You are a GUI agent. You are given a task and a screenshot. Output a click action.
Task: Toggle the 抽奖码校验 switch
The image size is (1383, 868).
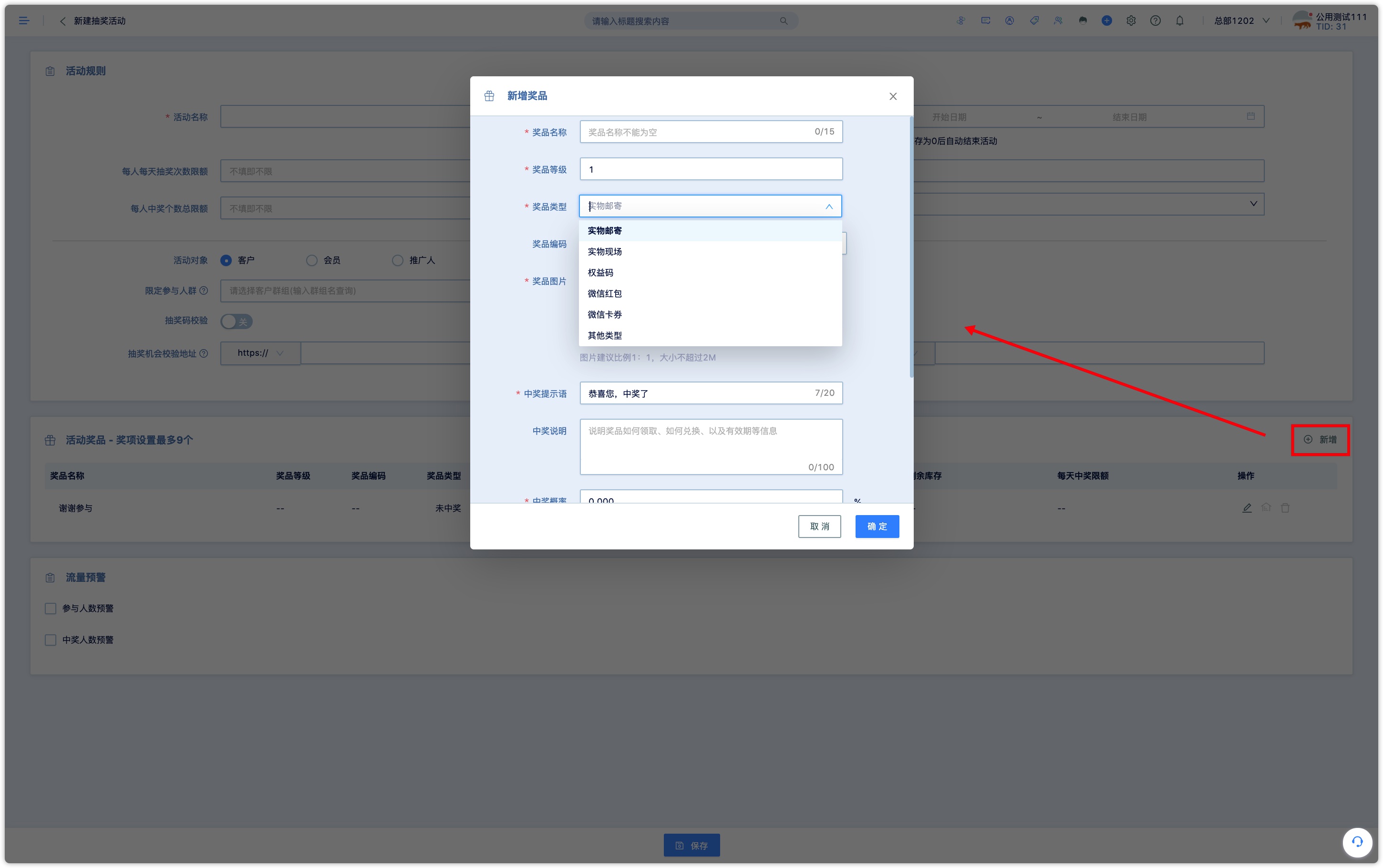[x=237, y=321]
